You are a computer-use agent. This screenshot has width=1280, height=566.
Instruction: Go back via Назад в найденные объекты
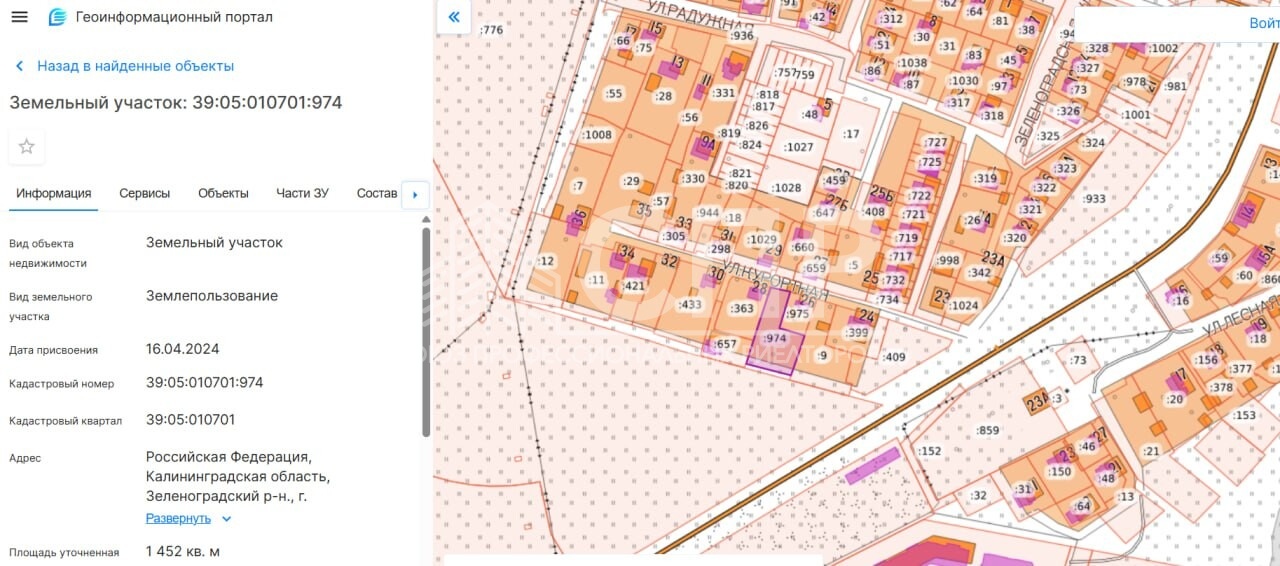coord(136,66)
